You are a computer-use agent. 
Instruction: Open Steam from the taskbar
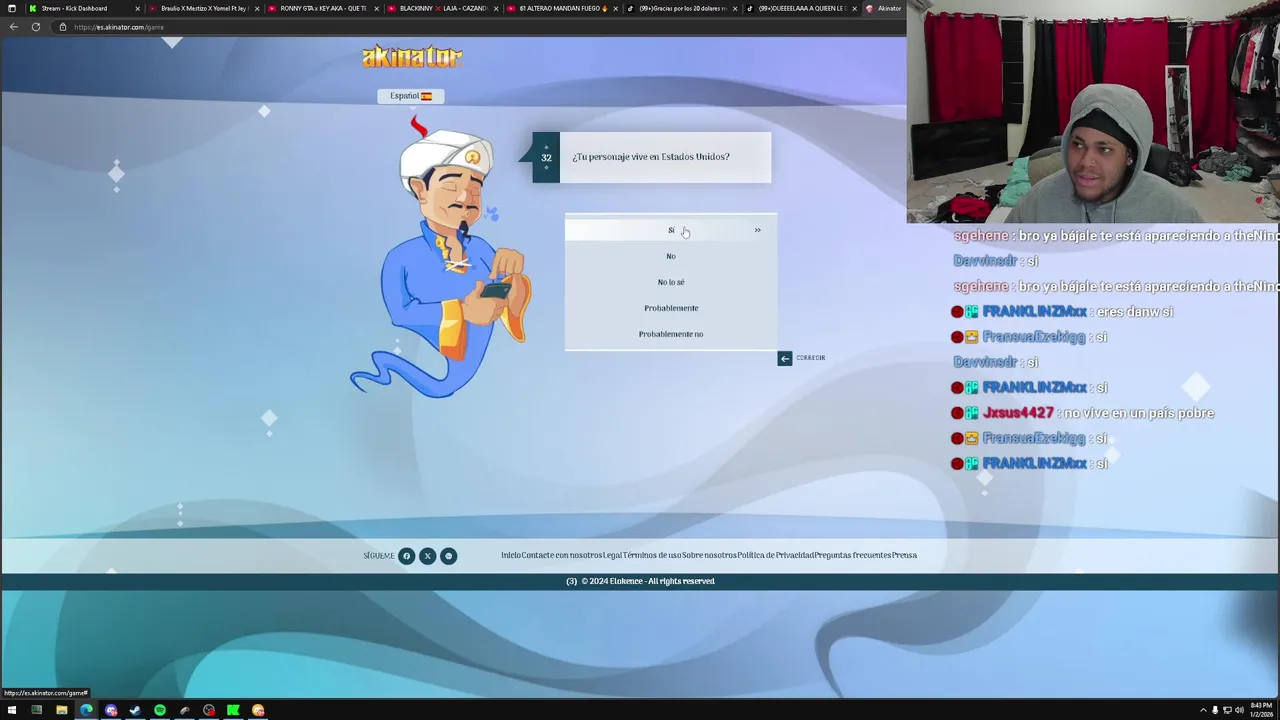coord(135,710)
